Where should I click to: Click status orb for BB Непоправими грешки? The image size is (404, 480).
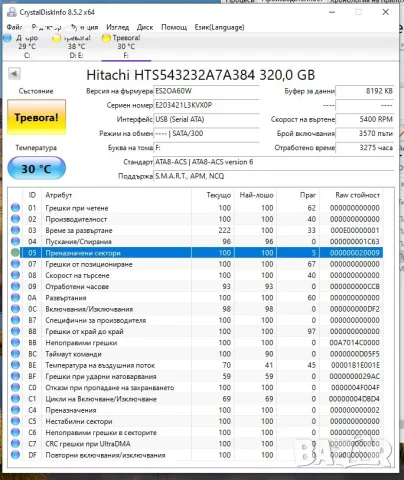point(15,343)
